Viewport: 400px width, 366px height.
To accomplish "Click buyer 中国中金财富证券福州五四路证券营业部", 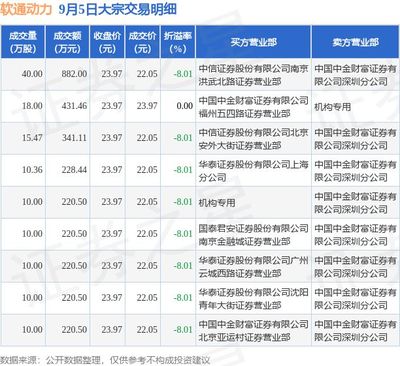I will pyautogui.click(x=253, y=107).
